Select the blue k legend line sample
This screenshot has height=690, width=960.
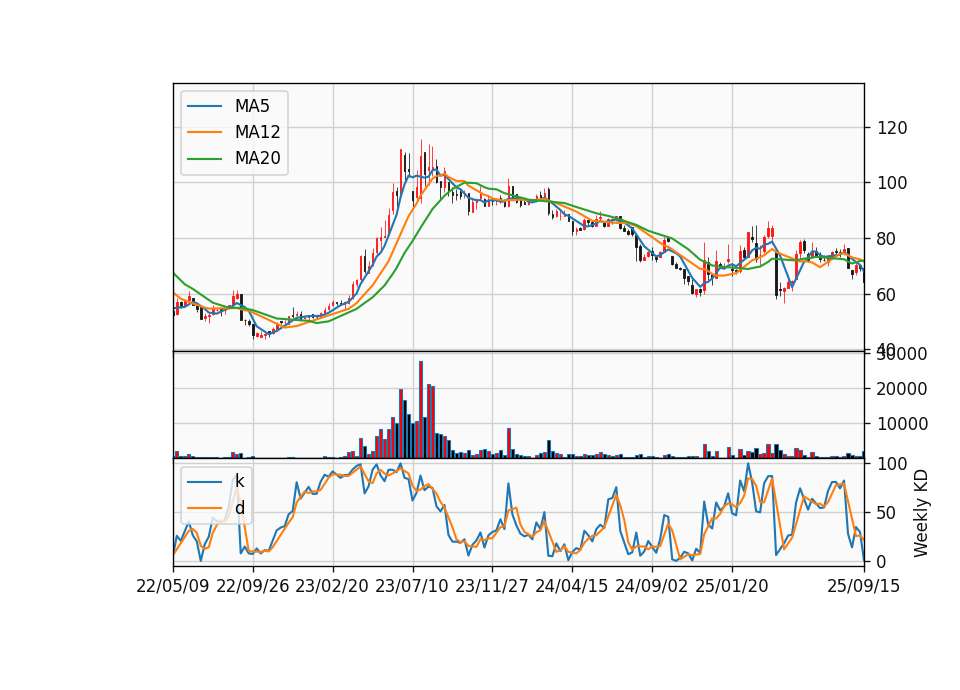coord(204,482)
